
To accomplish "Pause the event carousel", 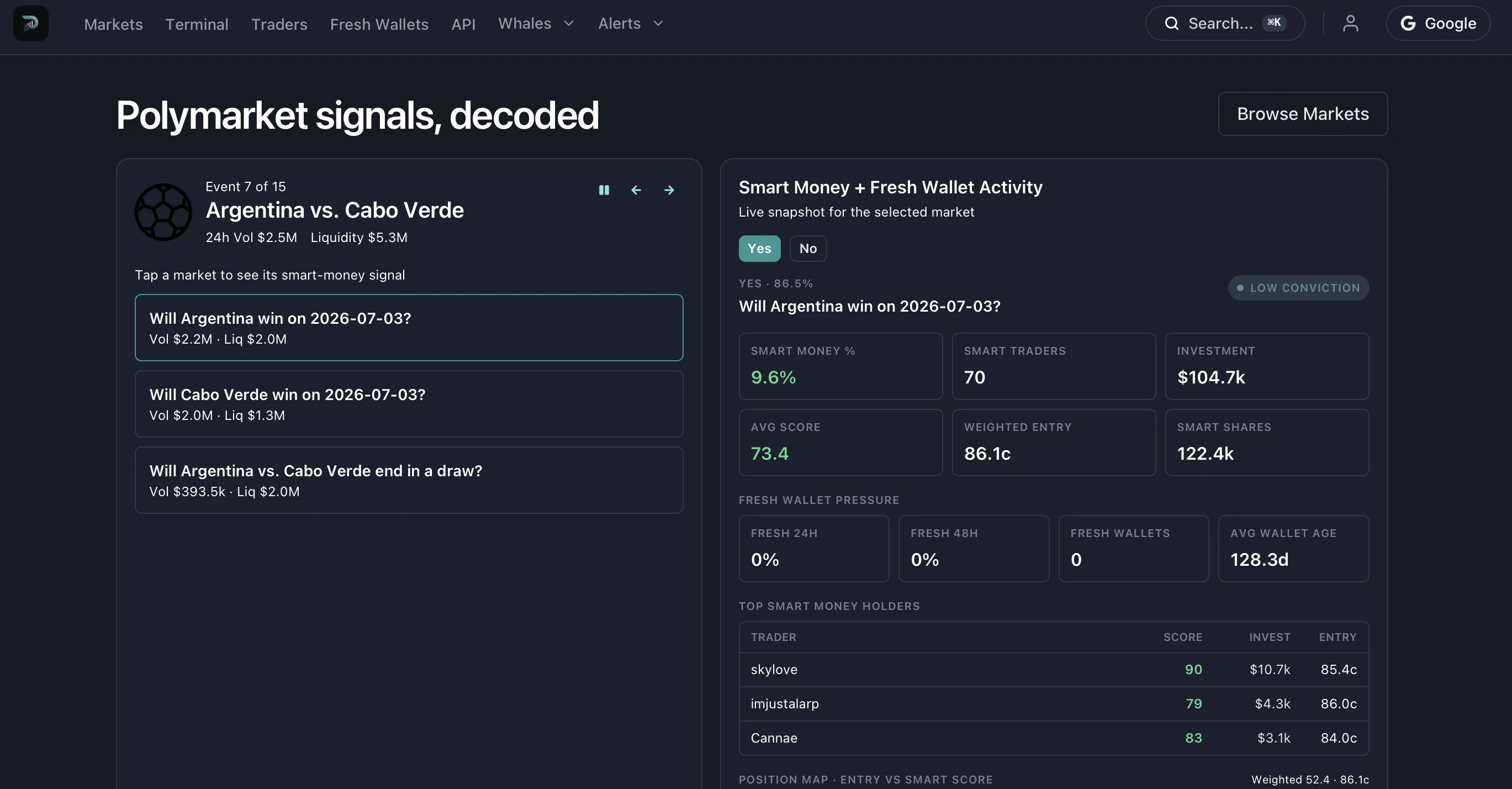I will [x=604, y=190].
